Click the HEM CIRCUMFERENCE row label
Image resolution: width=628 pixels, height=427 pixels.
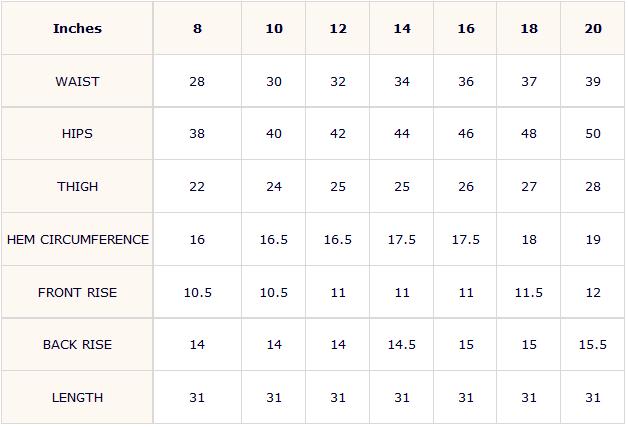click(x=78, y=239)
